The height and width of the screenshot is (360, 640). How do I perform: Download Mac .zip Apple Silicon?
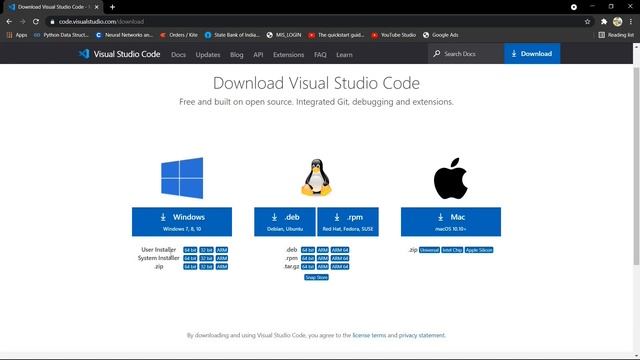pos(479,250)
